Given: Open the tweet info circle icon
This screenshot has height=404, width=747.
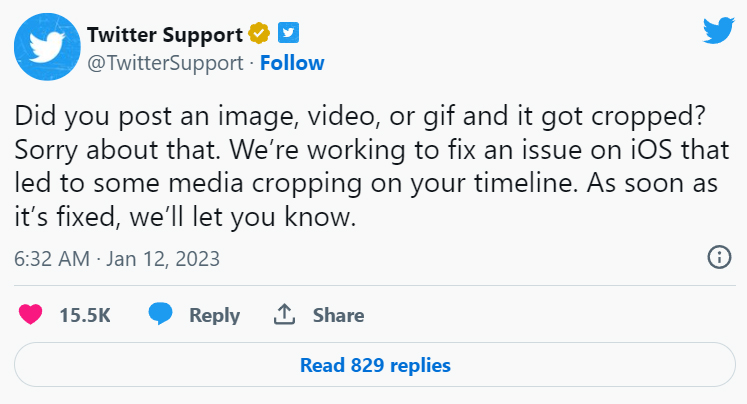Looking at the screenshot, I should (719, 257).
